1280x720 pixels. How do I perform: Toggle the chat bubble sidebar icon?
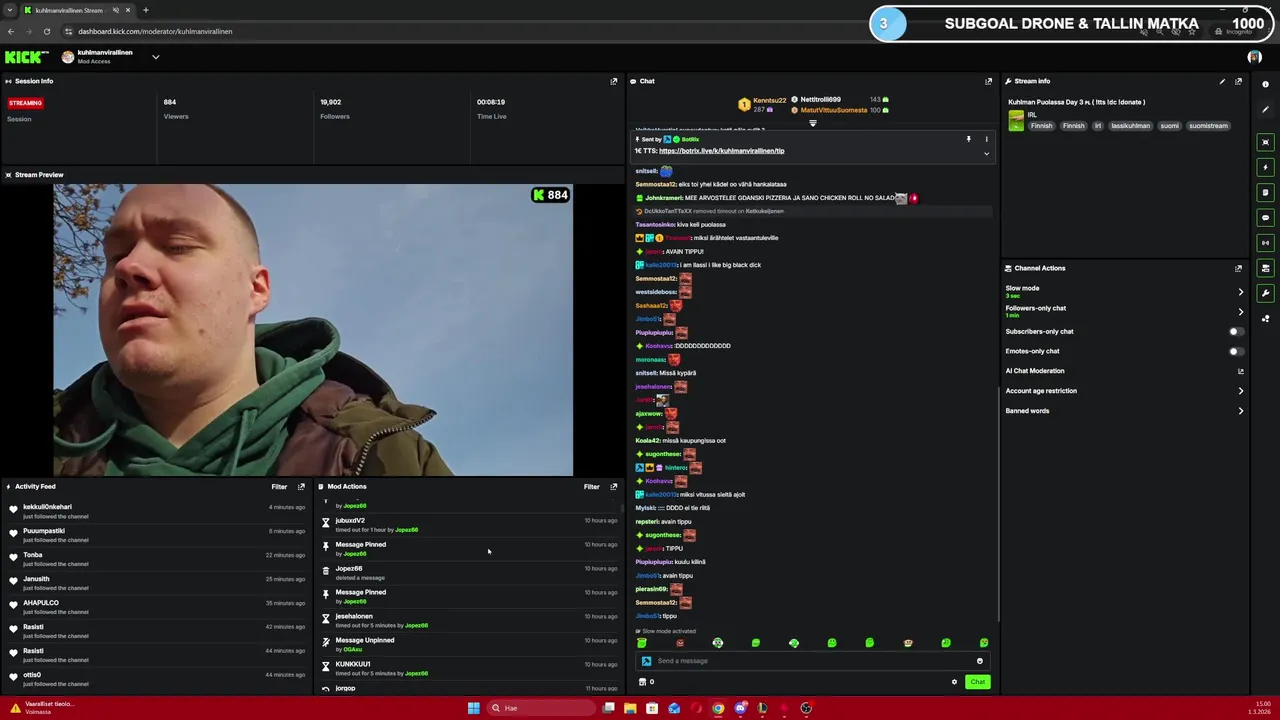pyautogui.click(x=1265, y=217)
